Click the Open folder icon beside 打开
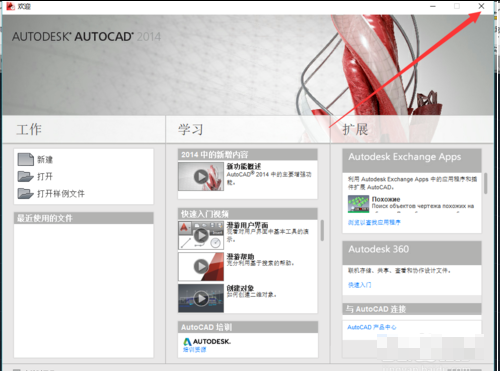Screen dimensions: 500x371 (x=26, y=176)
